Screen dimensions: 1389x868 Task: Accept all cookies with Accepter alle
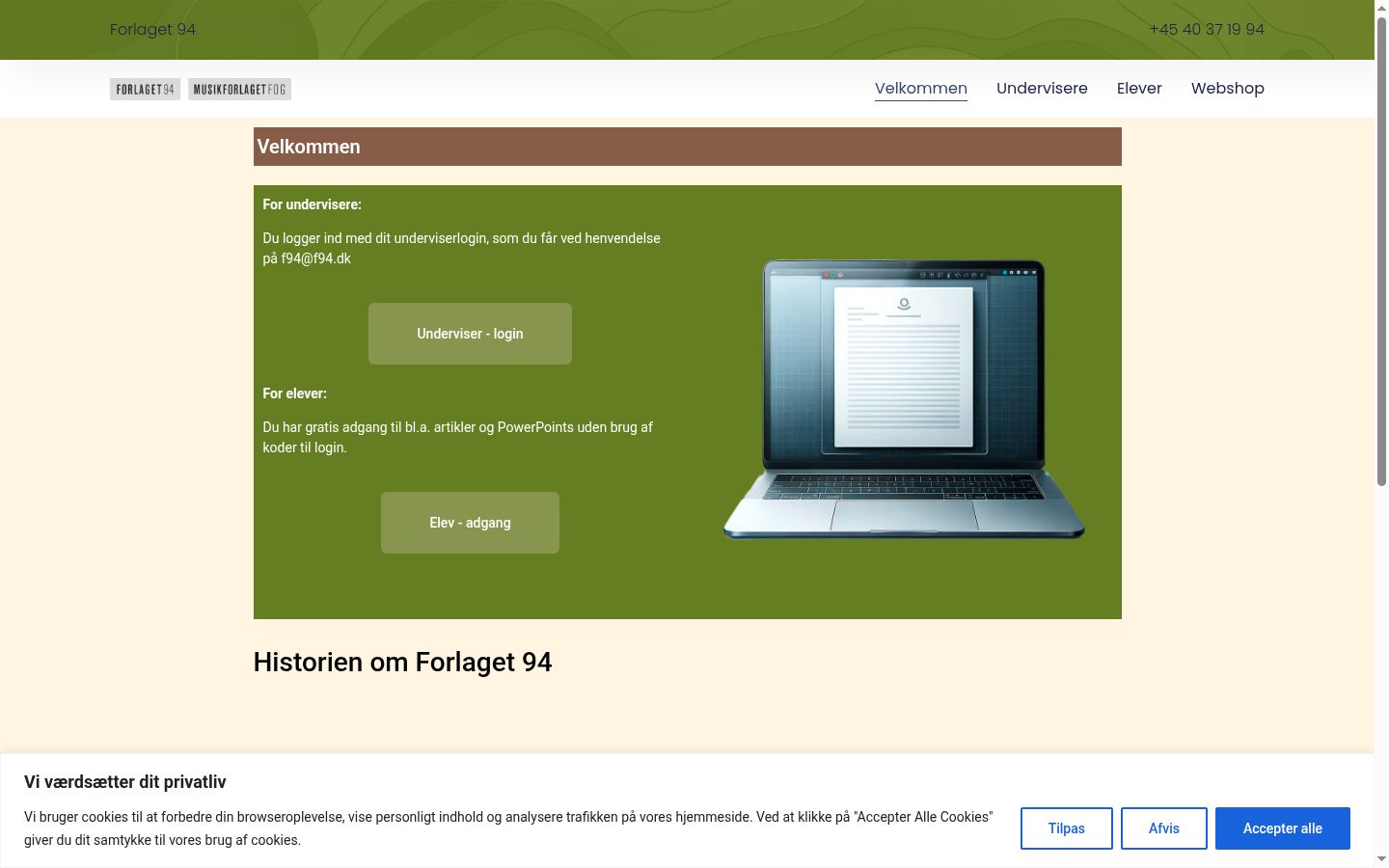[1282, 828]
